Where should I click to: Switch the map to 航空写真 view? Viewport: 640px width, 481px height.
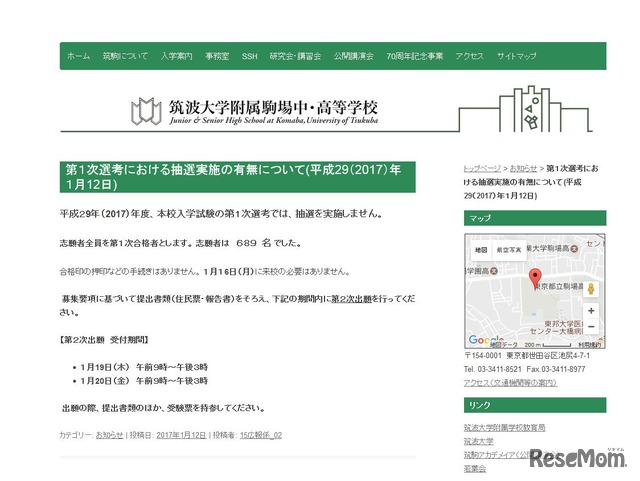pyautogui.click(x=509, y=250)
